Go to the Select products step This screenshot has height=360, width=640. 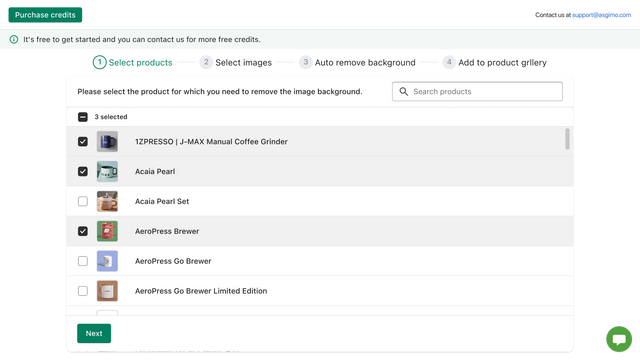[x=133, y=62]
